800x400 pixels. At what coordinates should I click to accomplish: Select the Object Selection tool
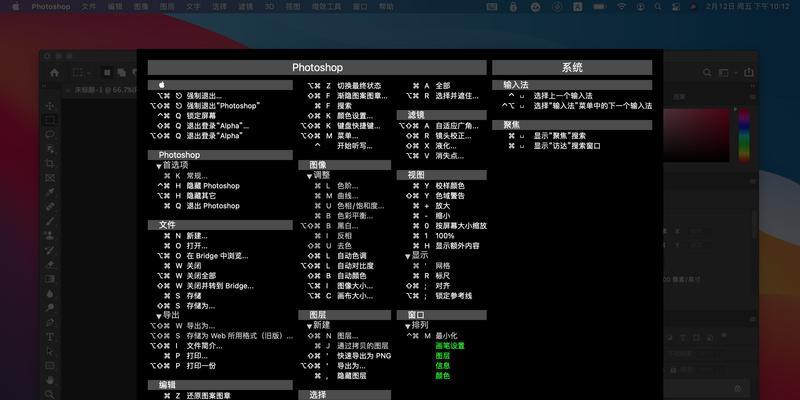(x=50, y=149)
